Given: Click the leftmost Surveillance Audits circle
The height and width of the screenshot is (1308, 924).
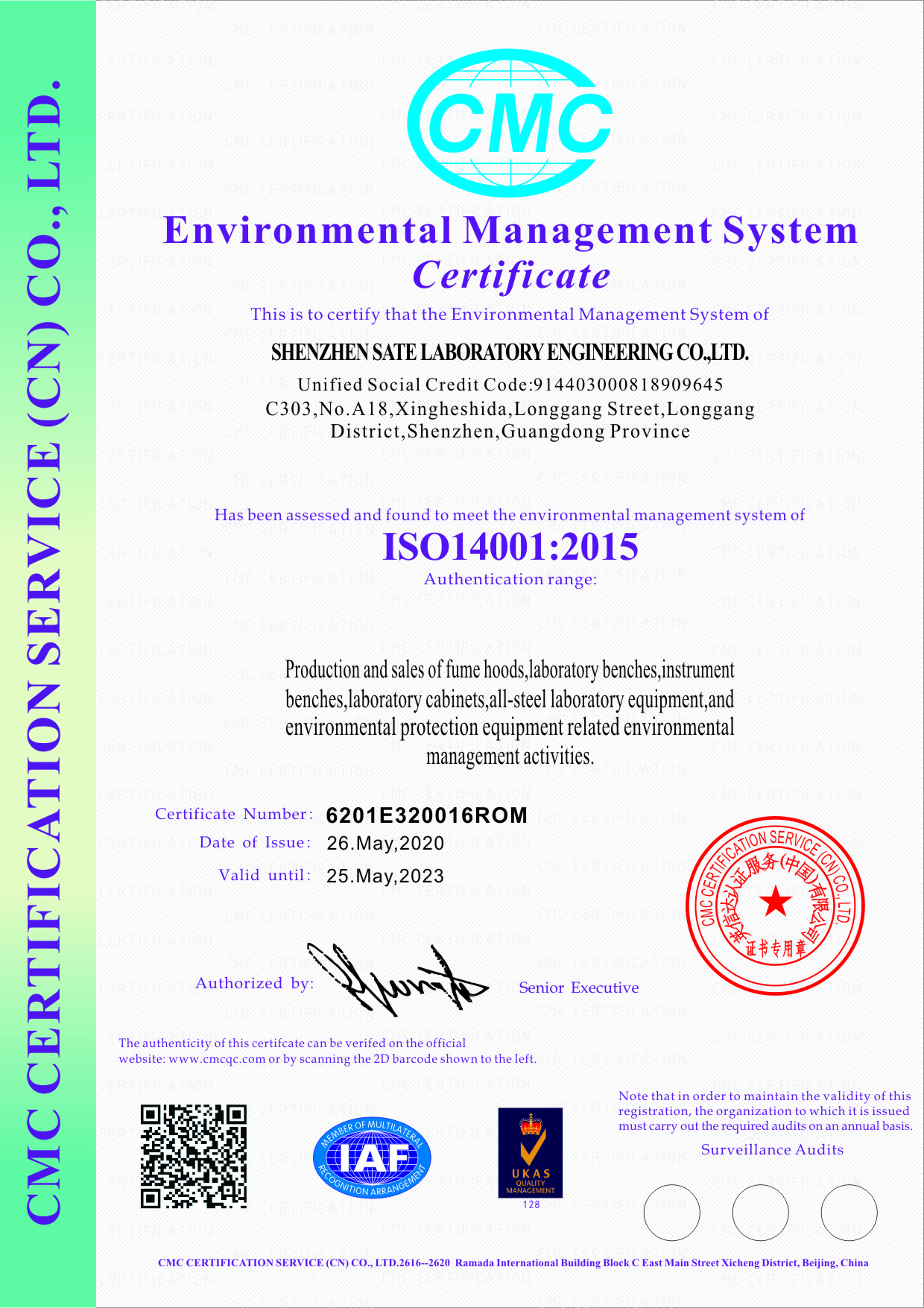Looking at the screenshot, I should click(x=671, y=1213).
